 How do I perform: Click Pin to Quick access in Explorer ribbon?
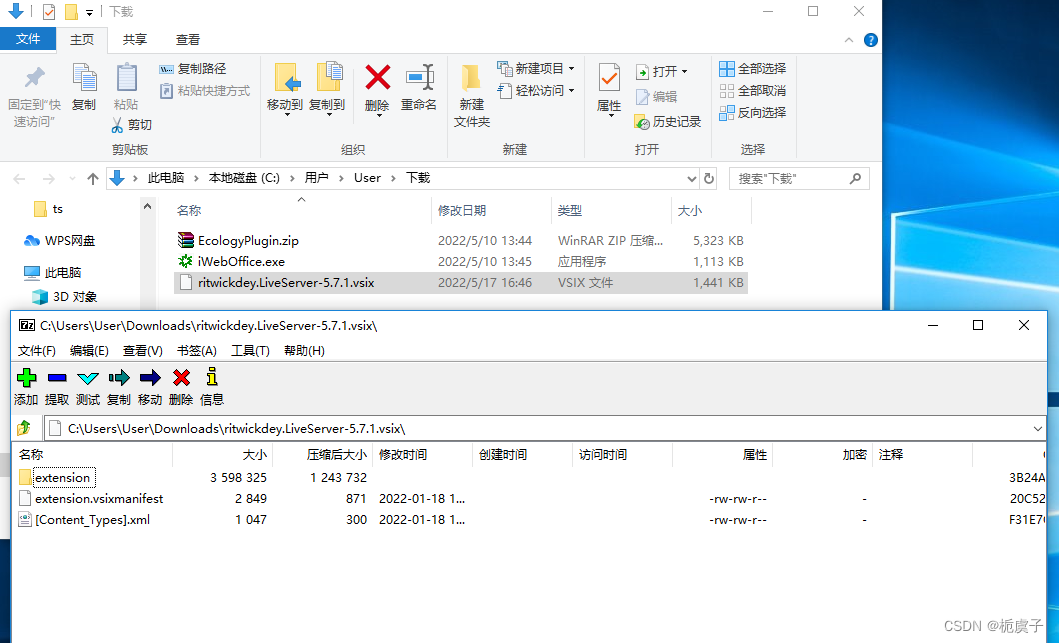(34, 95)
